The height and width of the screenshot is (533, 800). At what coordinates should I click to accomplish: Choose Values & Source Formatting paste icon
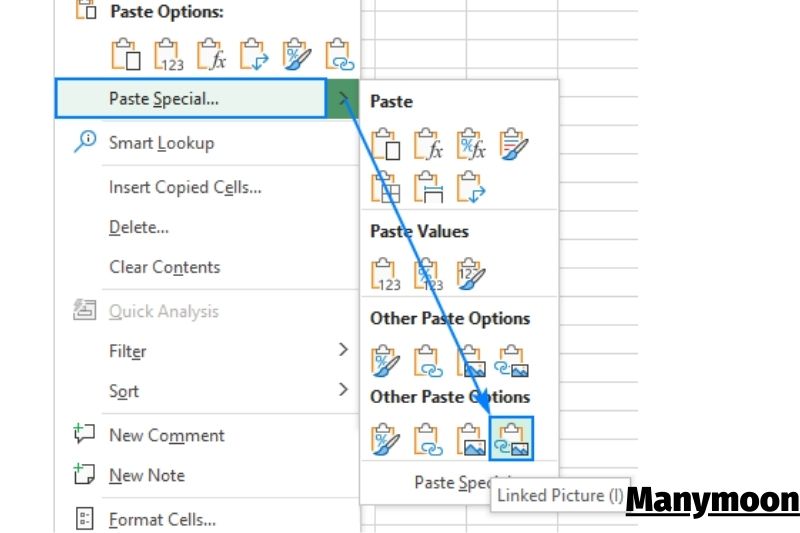[470, 274]
